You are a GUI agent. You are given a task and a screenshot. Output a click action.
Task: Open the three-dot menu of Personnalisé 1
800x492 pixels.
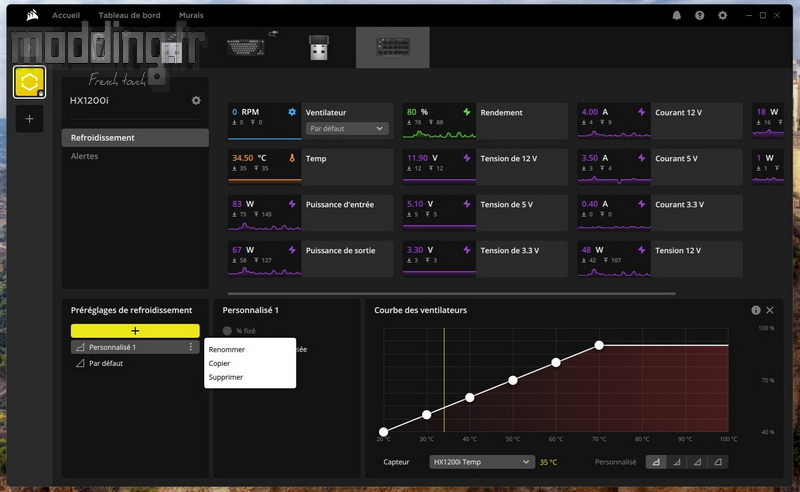[x=191, y=347]
